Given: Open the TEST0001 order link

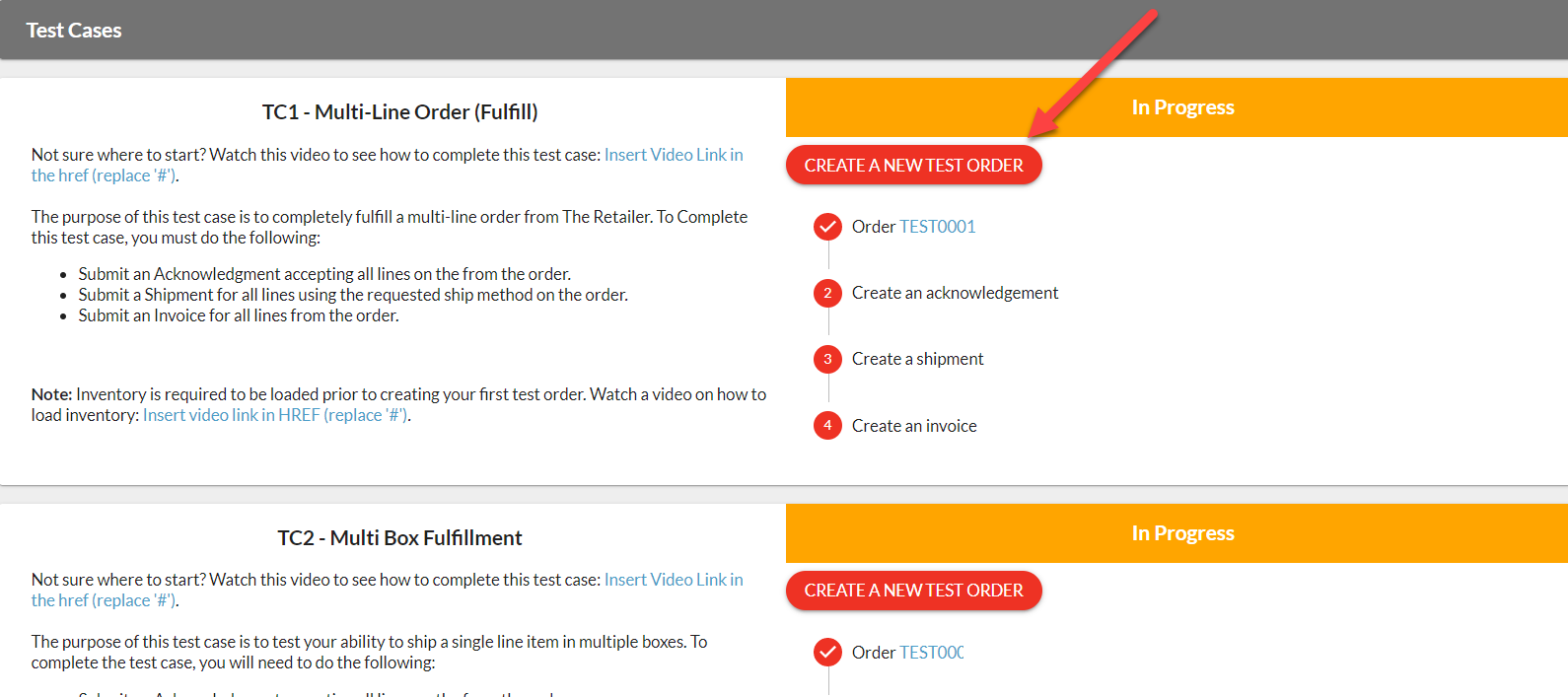Looking at the screenshot, I should tap(937, 227).
